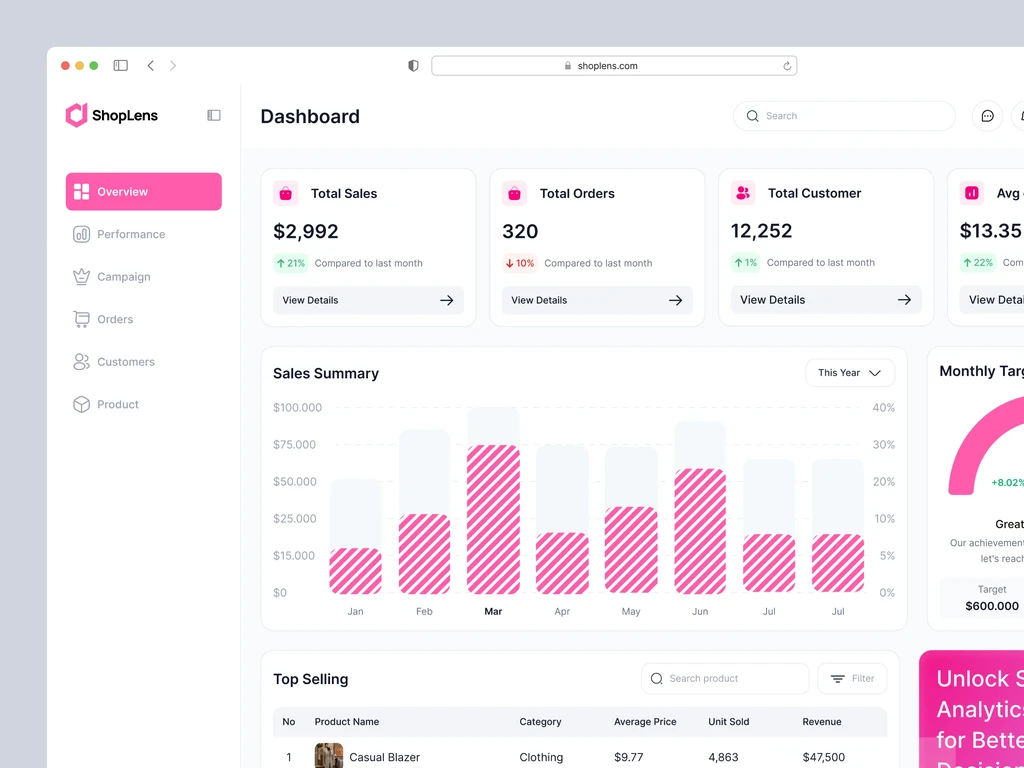Screen dimensions: 1024x768
Task: Click the ShopLens logo
Action: [112, 116]
